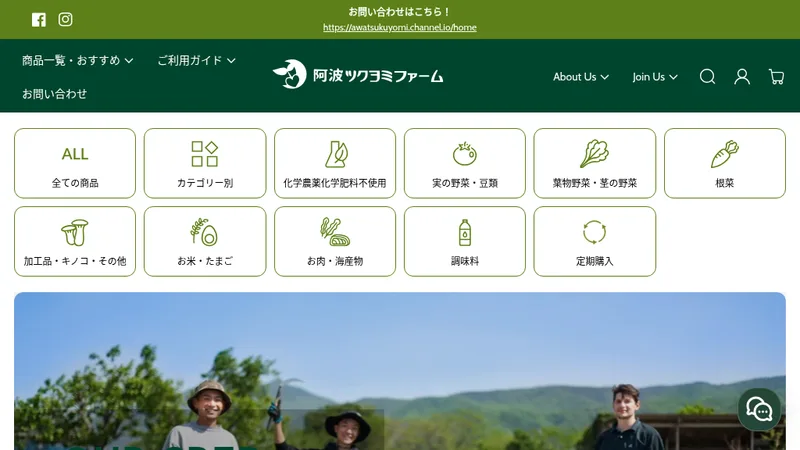800x450 pixels.
Task: Open the お問い合わせ menu item
Action: pos(54,94)
